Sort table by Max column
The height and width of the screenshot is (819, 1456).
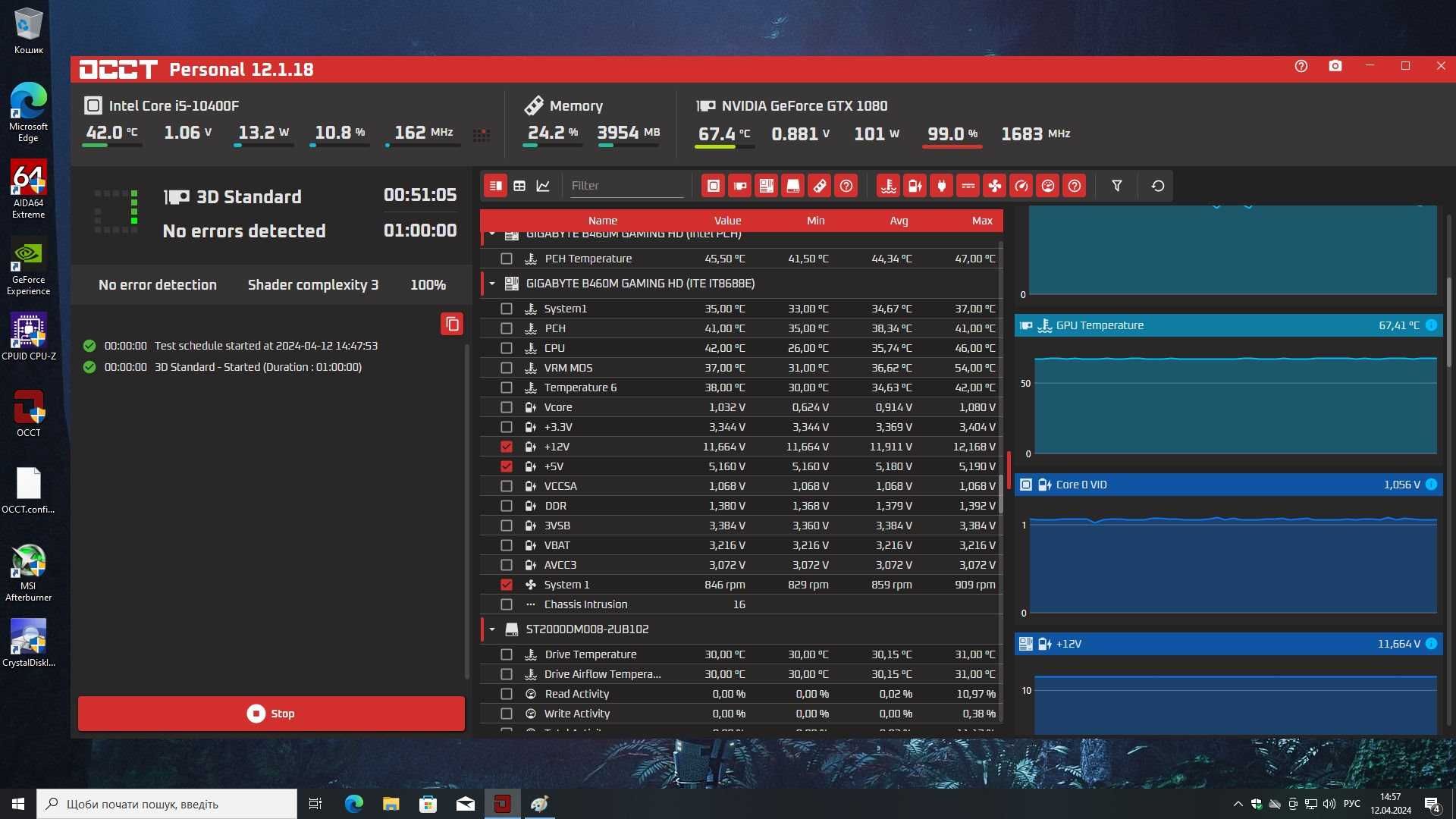(x=982, y=221)
